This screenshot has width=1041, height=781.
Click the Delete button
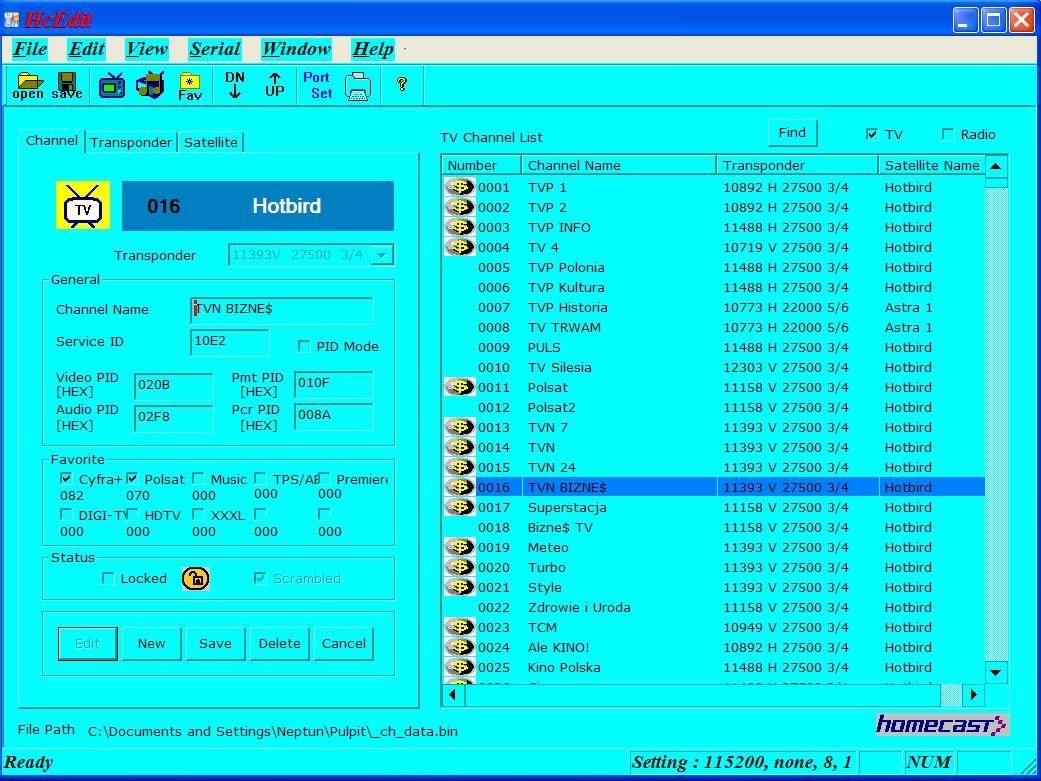280,644
